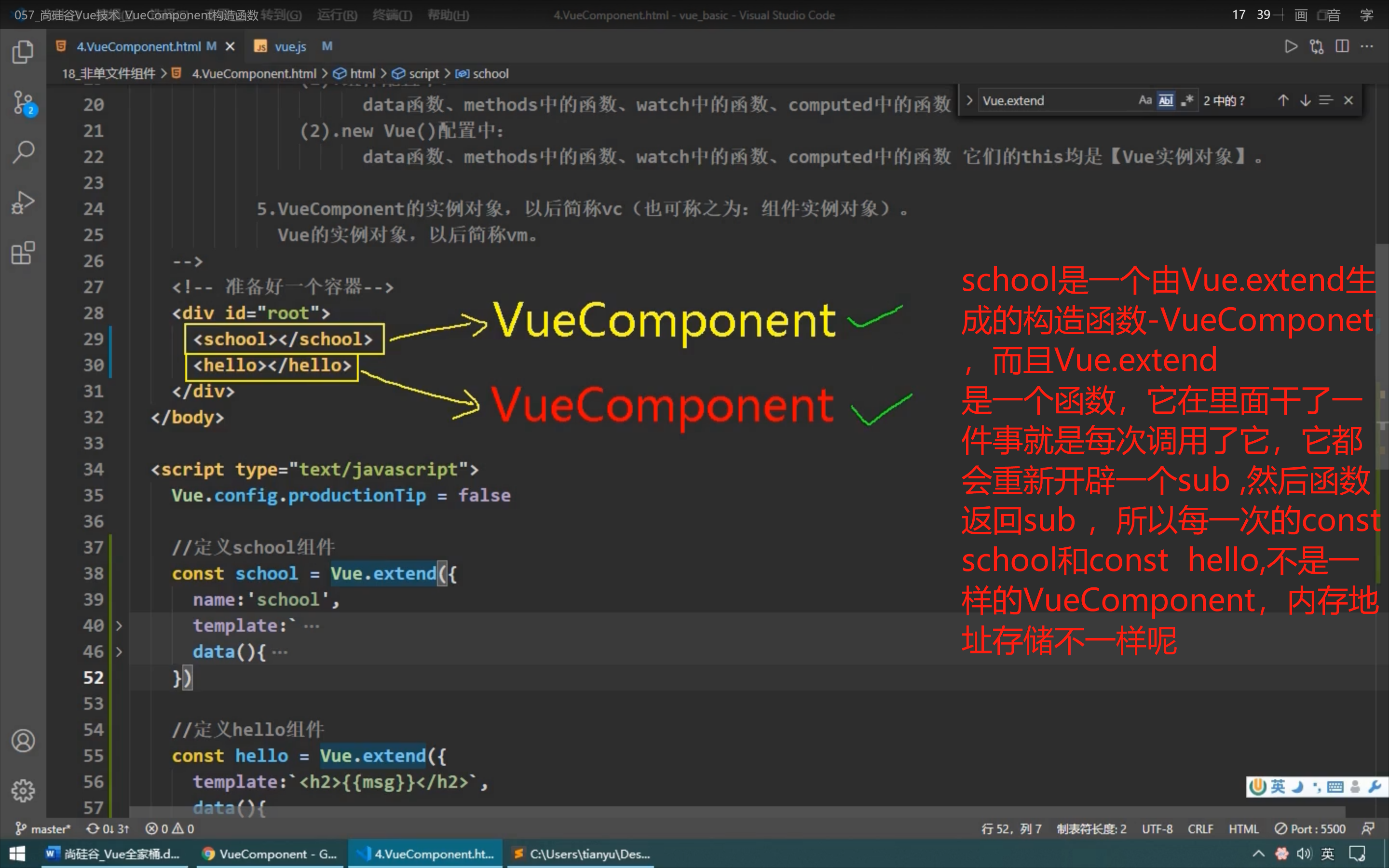Image resolution: width=1389 pixels, height=868 pixels.
Task: Toggle Match Whole Word option
Action: (1166, 100)
